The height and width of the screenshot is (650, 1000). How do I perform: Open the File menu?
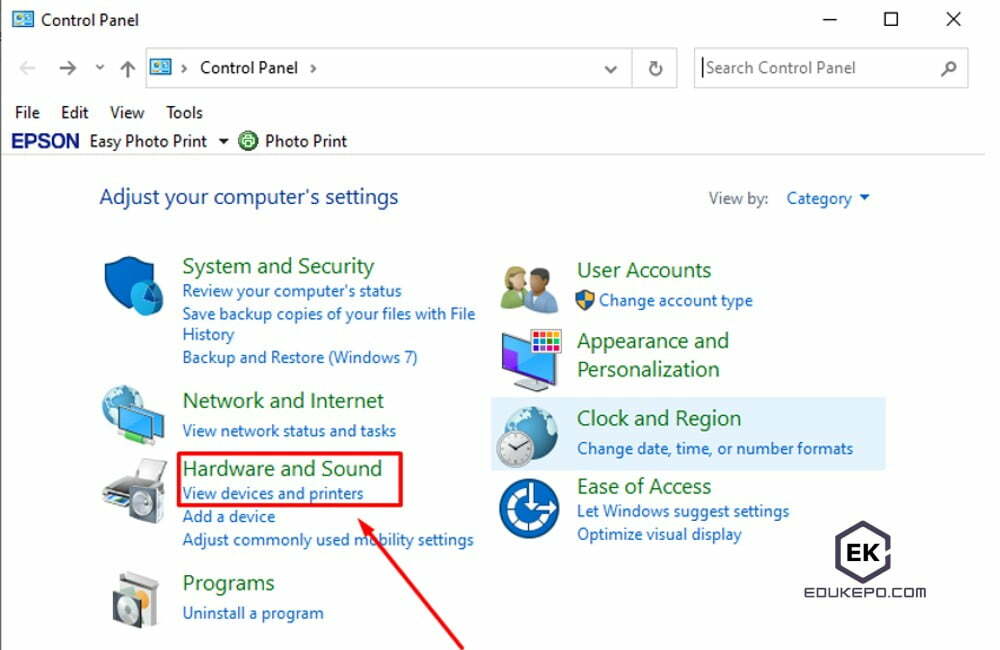[27, 113]
